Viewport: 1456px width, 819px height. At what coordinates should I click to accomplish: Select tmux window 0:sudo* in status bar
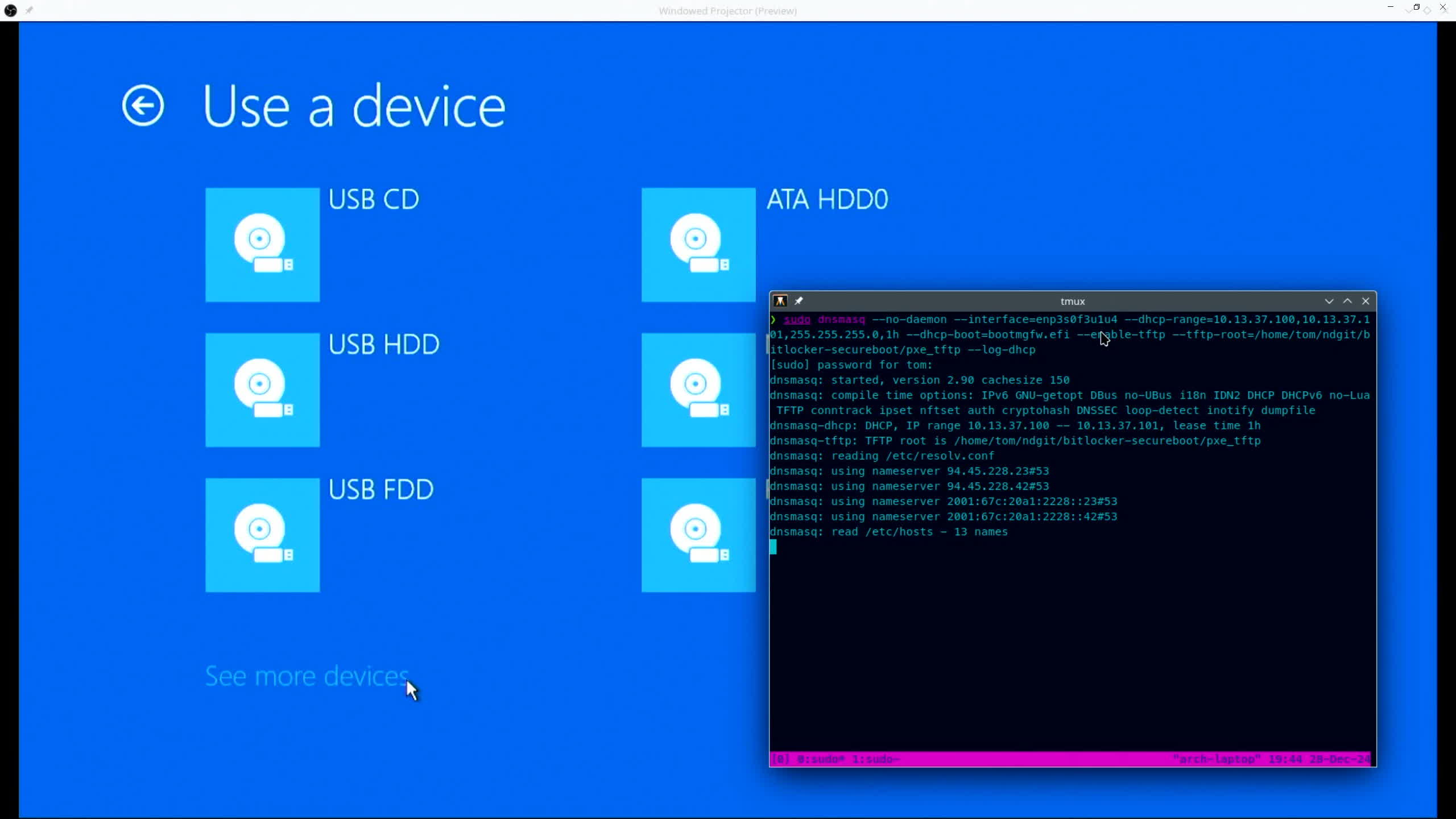[x=821, y=759]
